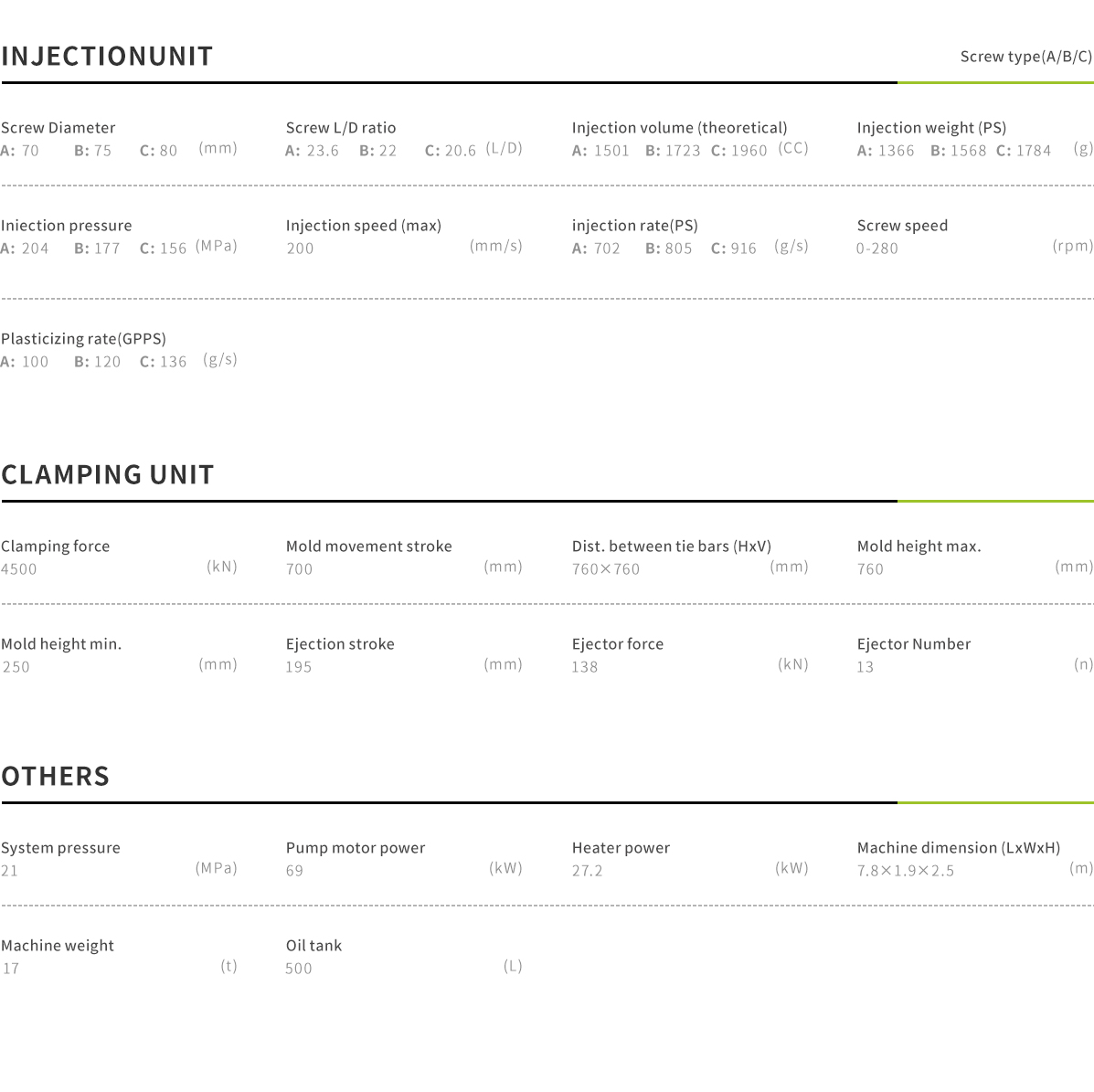Click the INJECTIONUNIT section heading
This screenshot has width=1094, height=1092.
click(107, 57)
